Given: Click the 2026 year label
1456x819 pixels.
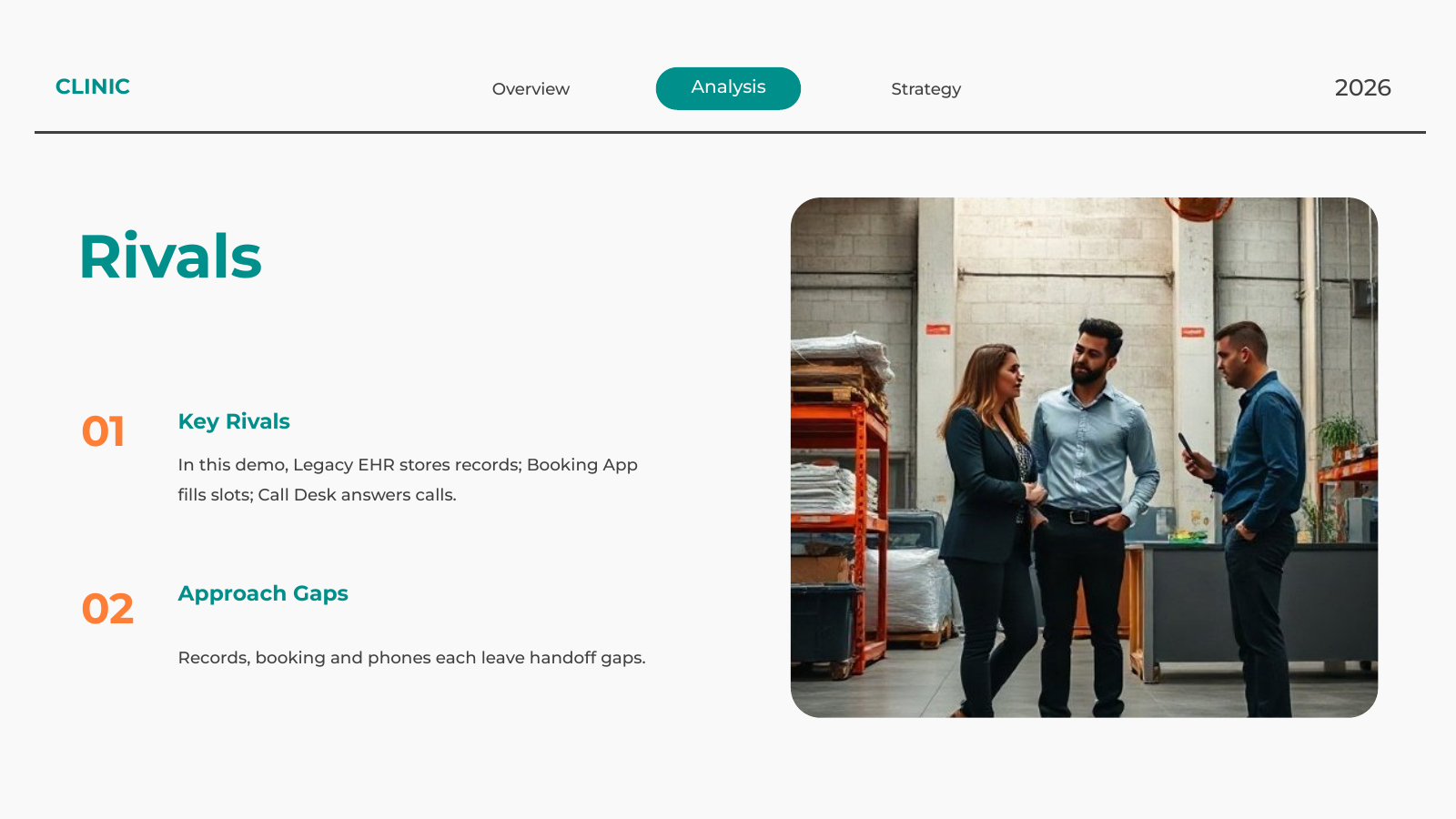Looking at the screenshot, I should pos(1362,88).
